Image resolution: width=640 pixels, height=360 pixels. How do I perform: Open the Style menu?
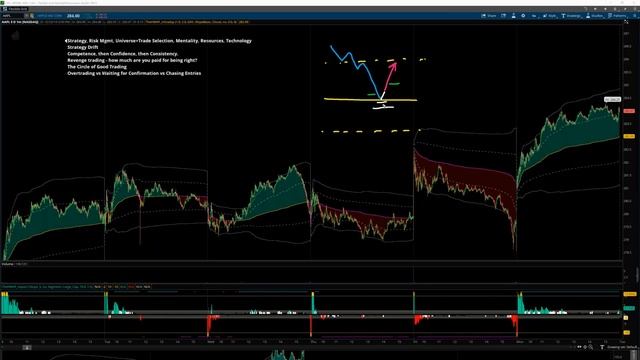point(549,16)
